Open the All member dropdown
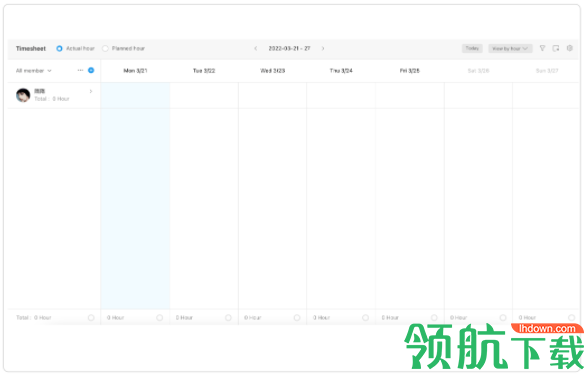This screenshot has width=584, height=376. 34,71
